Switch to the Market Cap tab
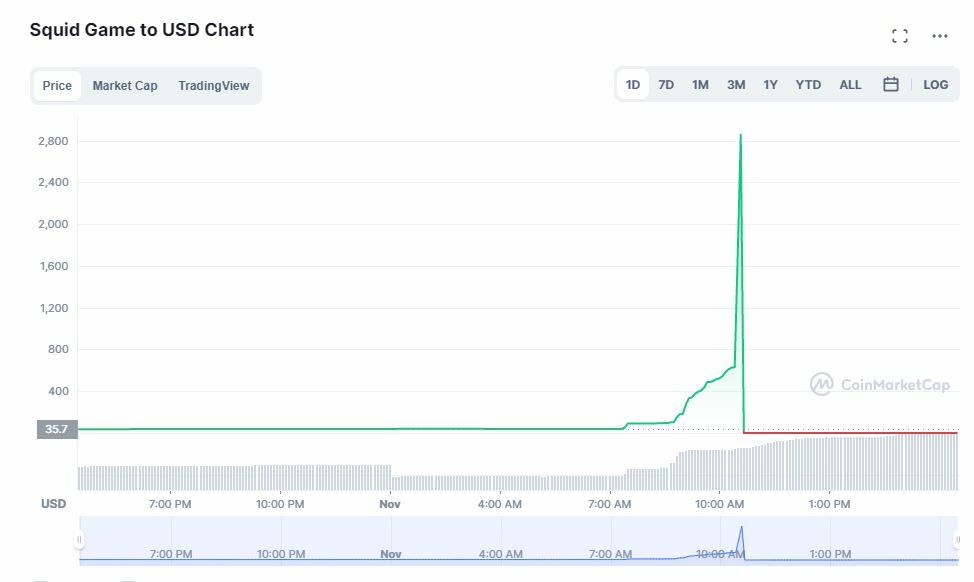This screenshot has height=582, width=974. tap(125, 86)
